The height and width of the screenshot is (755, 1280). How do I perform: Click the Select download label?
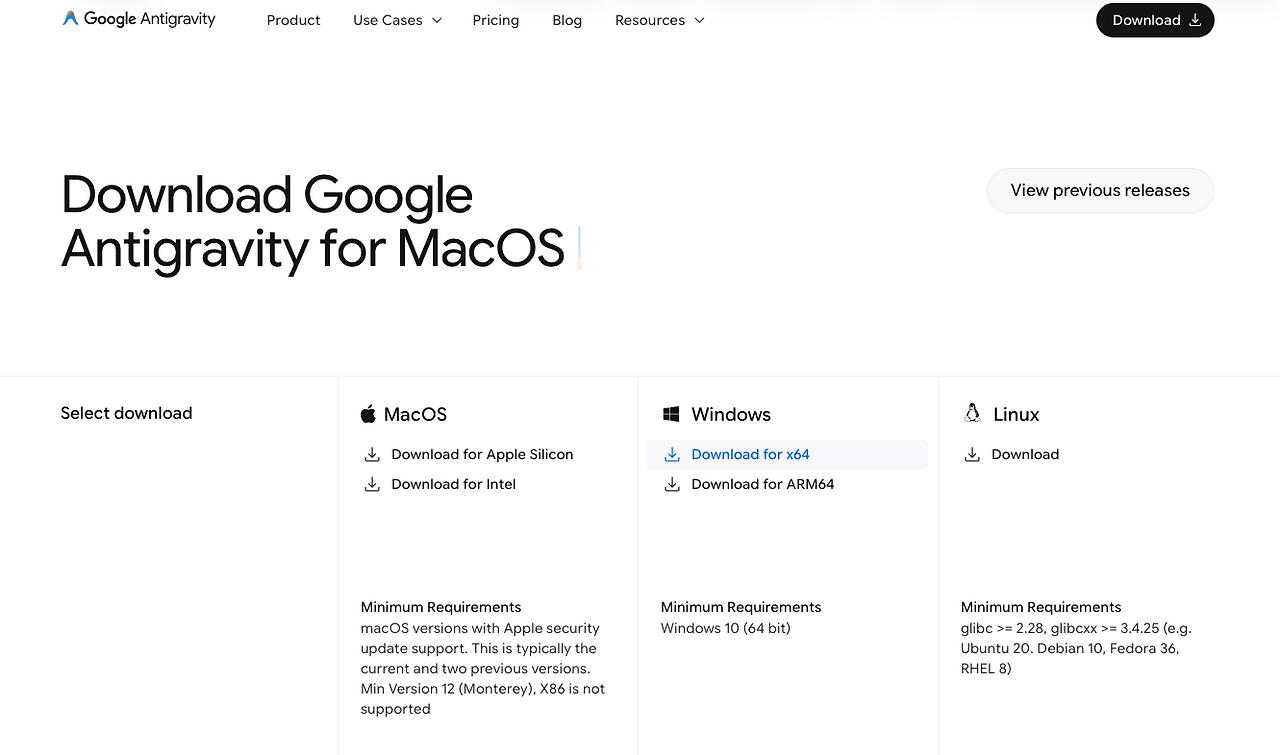(x=126, y=413)
